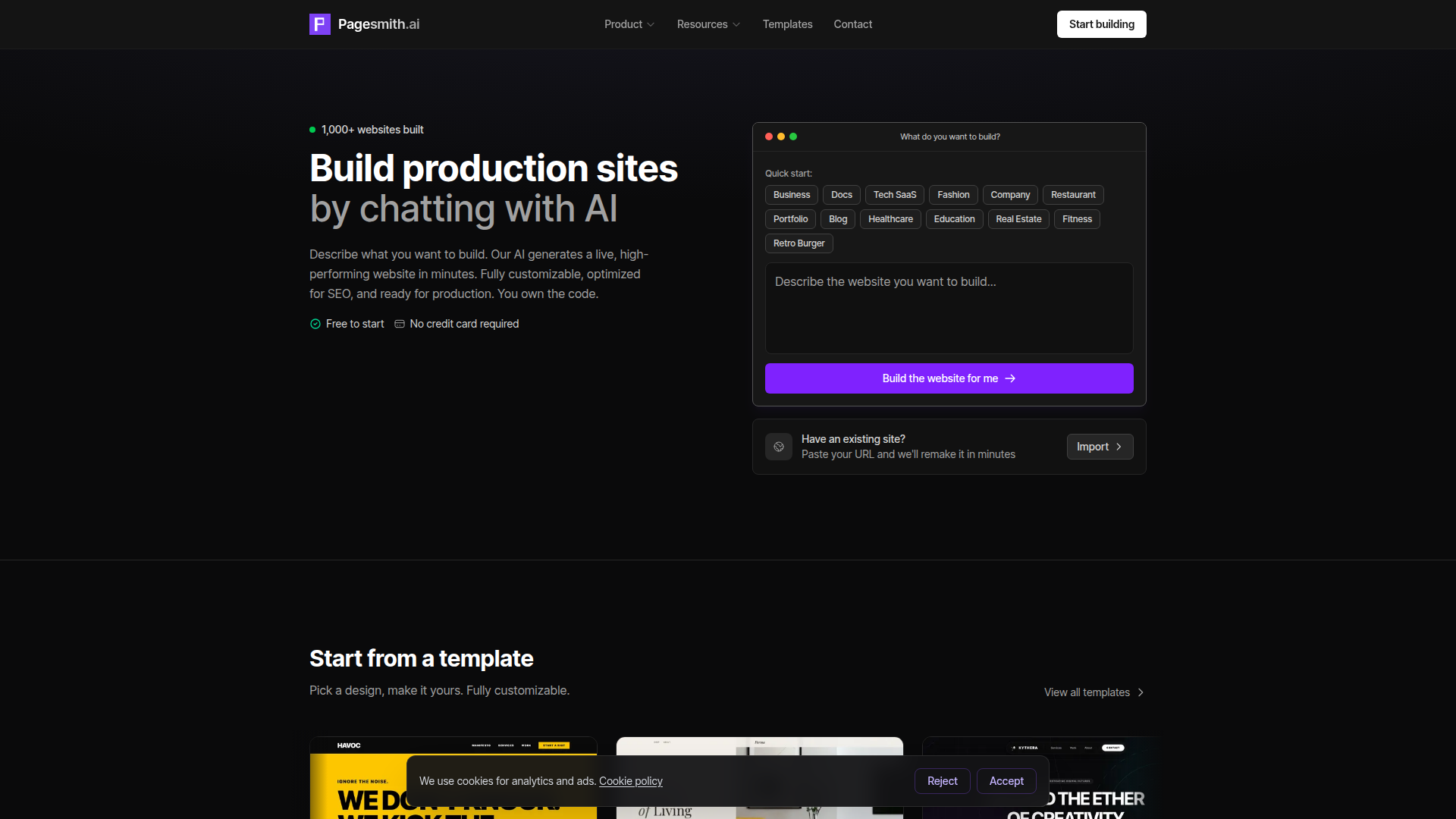Image resolution: width=1456 pixels, height=819 pixels.
Task: Click the credit card icon
Action: coord(400,324)
